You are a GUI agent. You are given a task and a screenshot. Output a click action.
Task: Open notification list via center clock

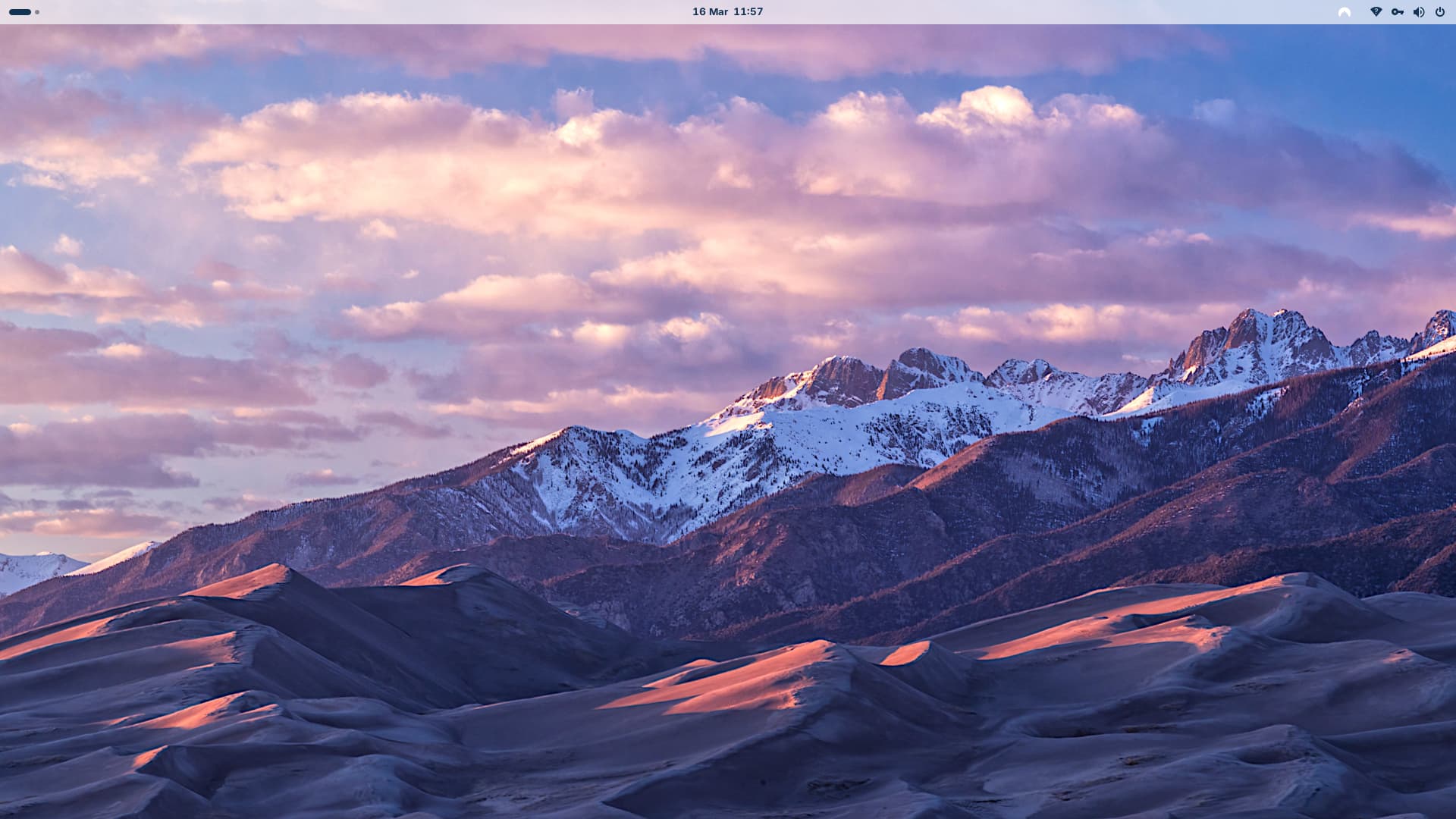click(727, 12)
